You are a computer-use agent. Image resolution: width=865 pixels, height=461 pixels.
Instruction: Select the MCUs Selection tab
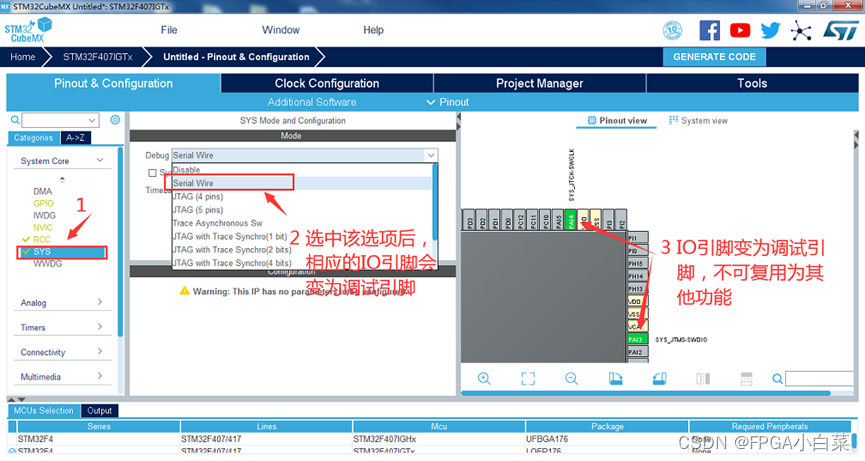click(x=44, y=410)
